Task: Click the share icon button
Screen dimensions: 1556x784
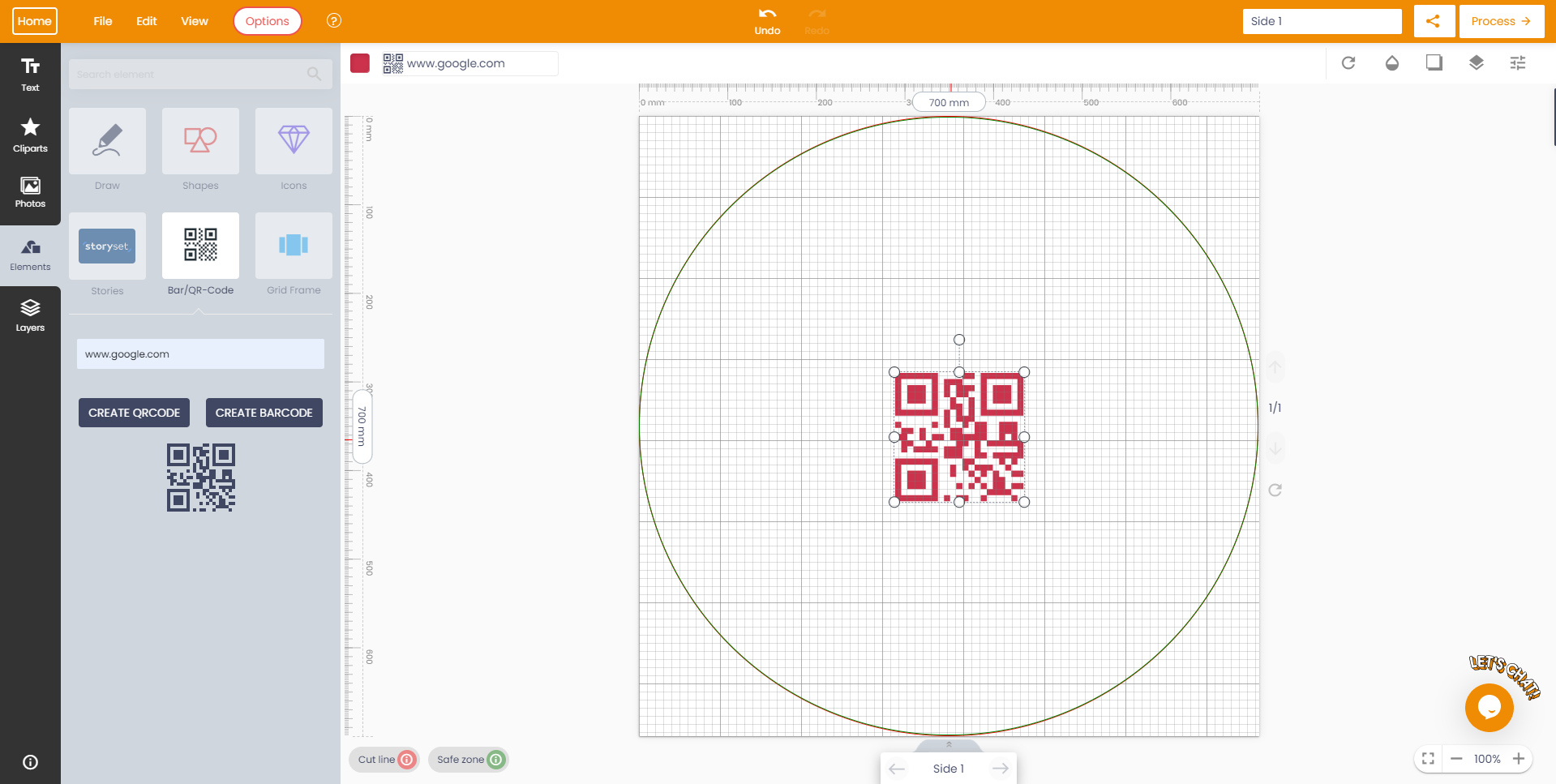Action: point(1434,21)
